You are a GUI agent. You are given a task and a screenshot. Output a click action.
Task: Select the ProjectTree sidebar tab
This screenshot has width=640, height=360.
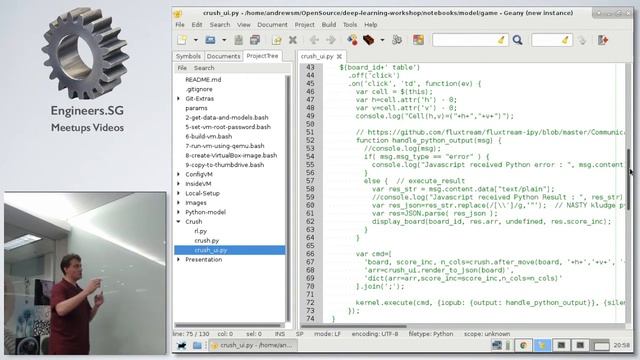[262, 56]
